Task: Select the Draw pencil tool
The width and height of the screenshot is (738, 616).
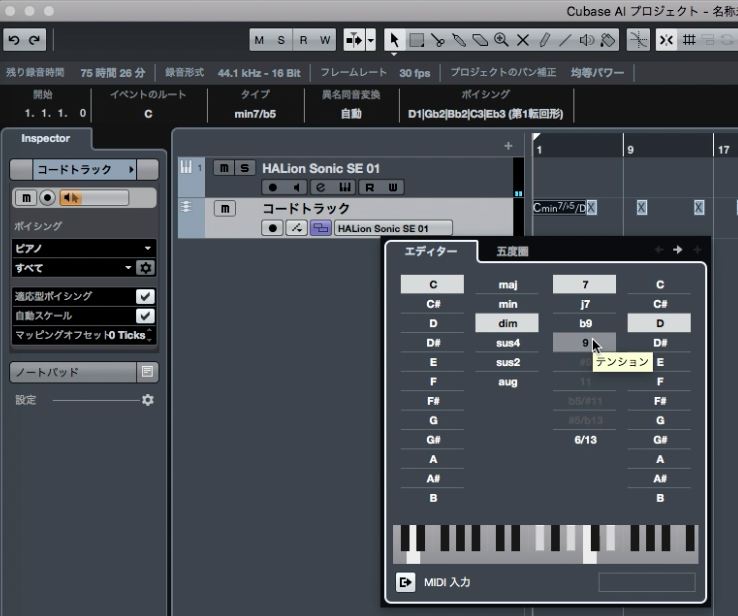Action: click(x=544, y=40)
